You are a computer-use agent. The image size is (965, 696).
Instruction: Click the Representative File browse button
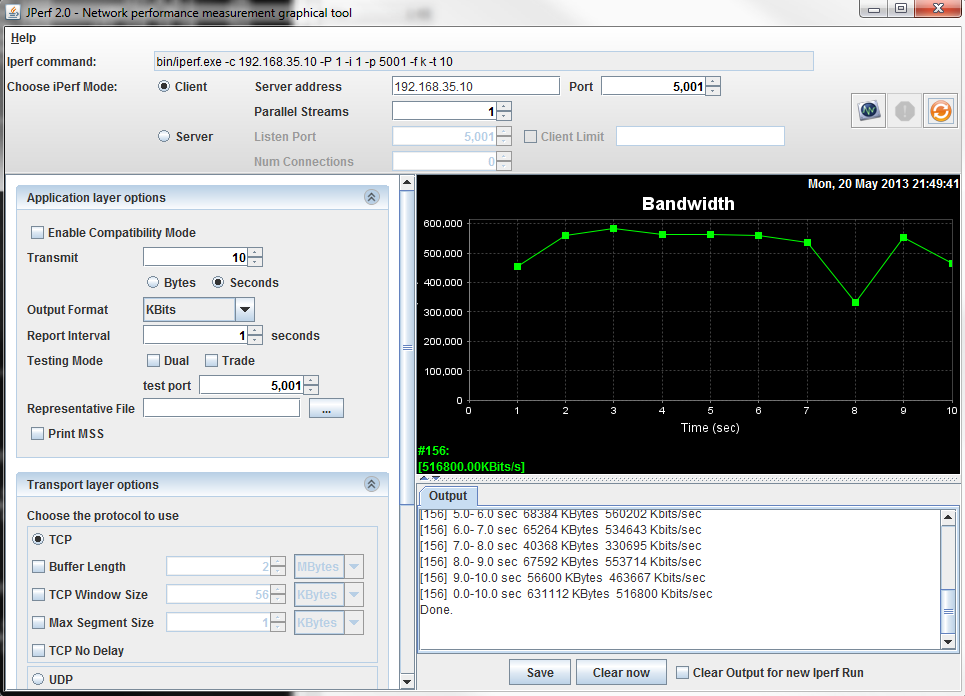tap(326, 408)
